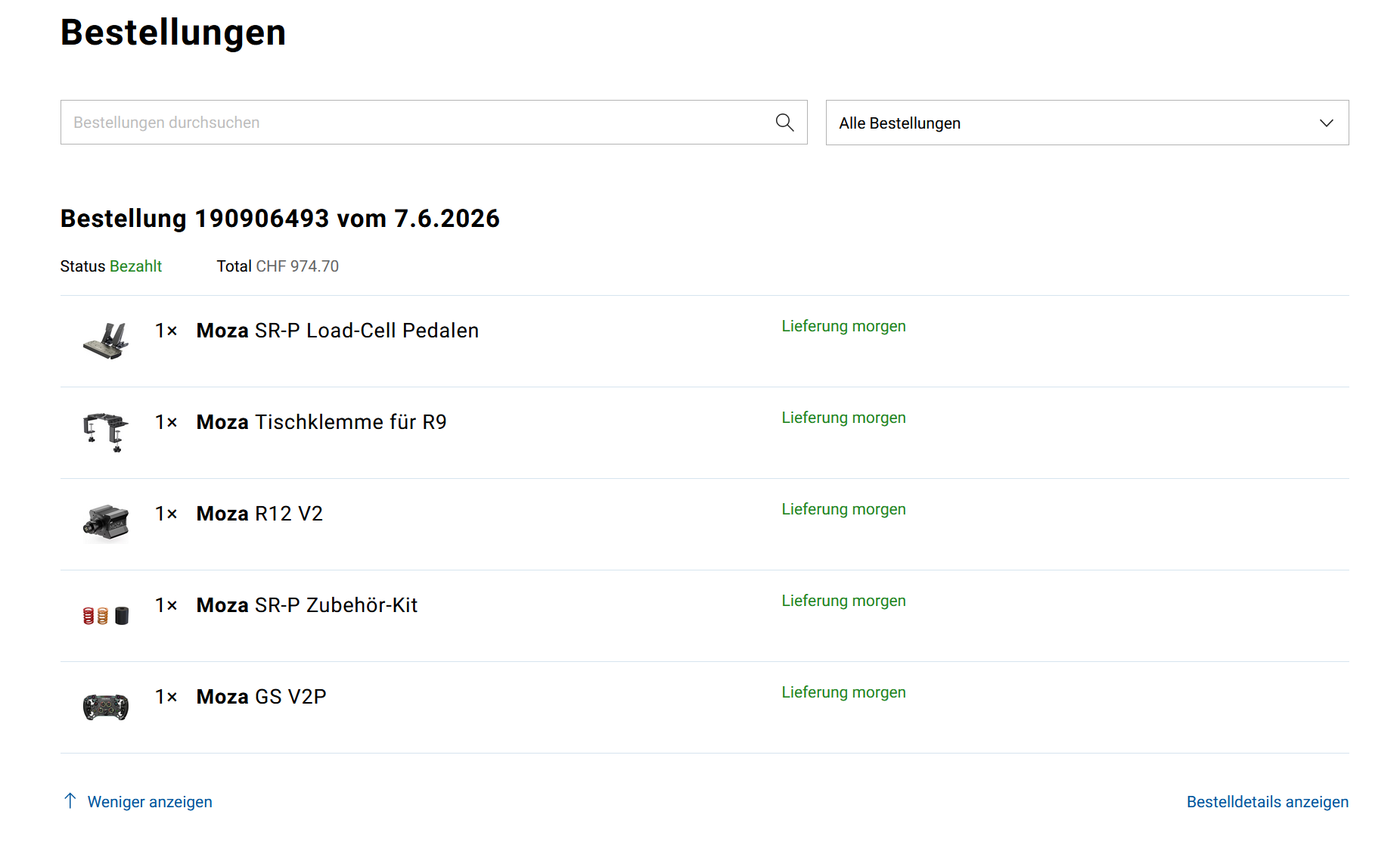Viewport: 1400px width, 864px height.
Task: Click Lieferung morgen for SR-P Zubehör-Kit
Action: coord(843,601)
